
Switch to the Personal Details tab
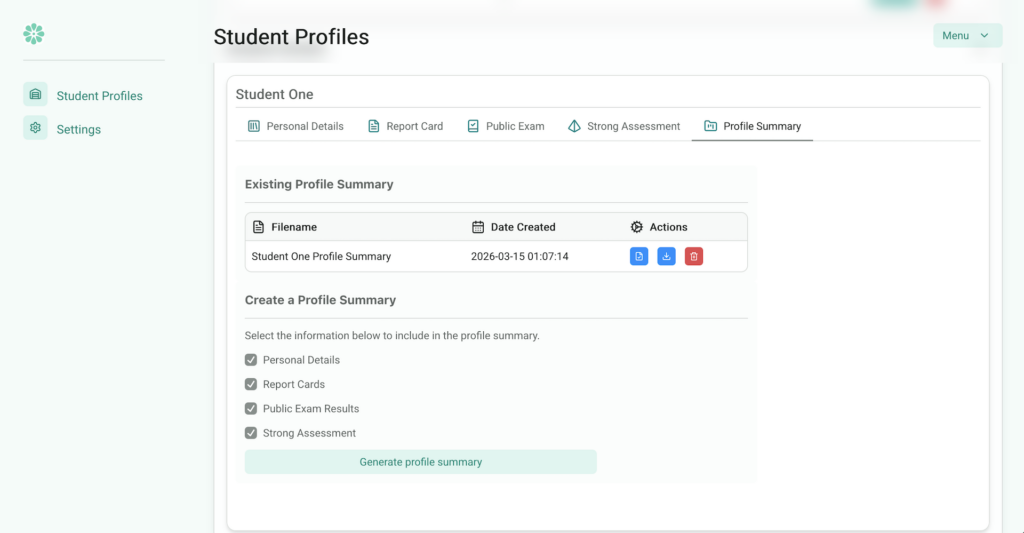click(x=296, y=126)
